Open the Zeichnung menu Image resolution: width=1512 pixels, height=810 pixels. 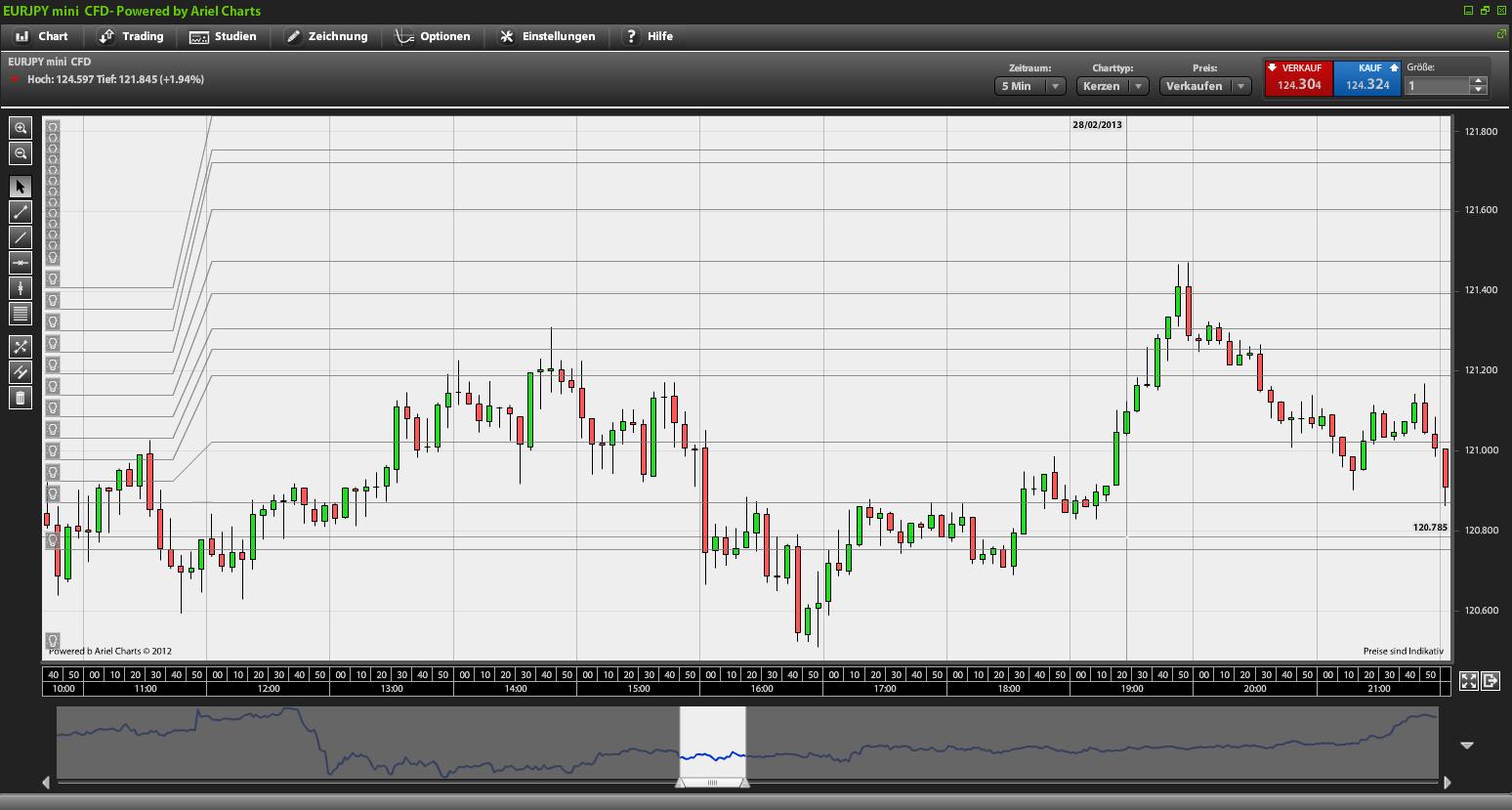click(326, 36)
